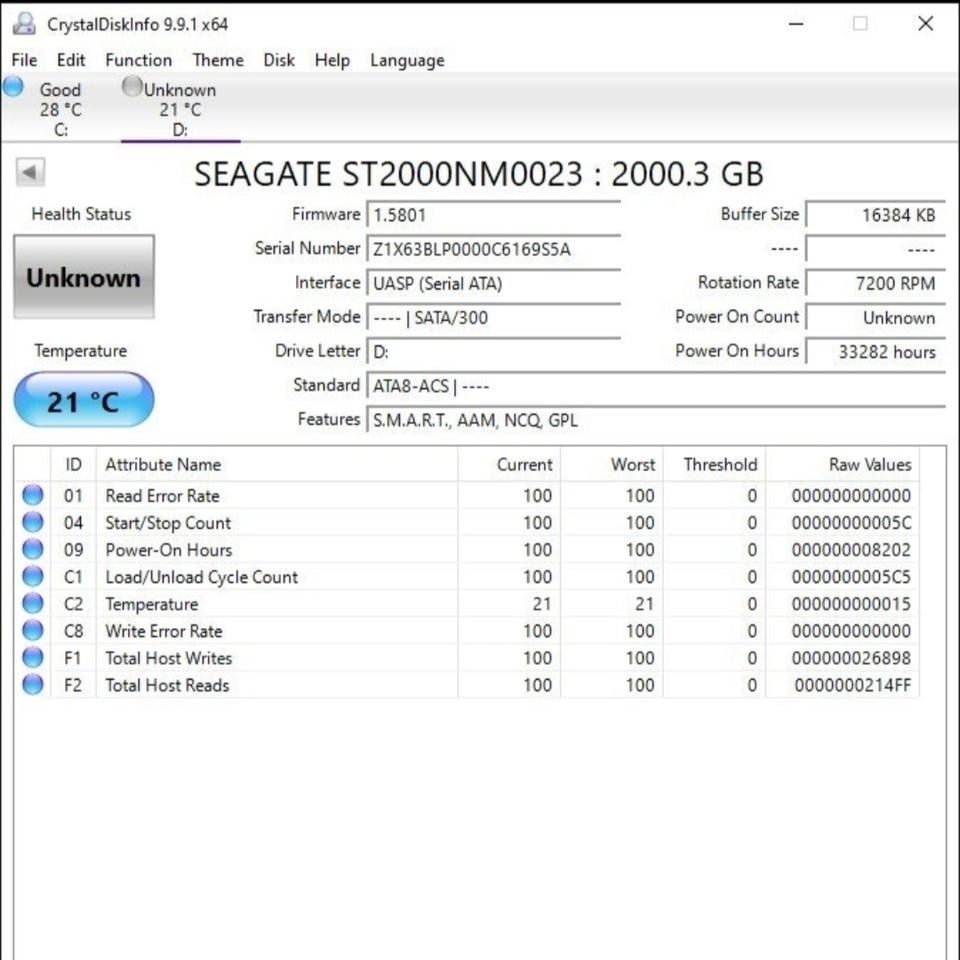Viewport: 960px width, 960px height.
Task: Click raw value 000000026898
Action: click(x=851, y=658)
